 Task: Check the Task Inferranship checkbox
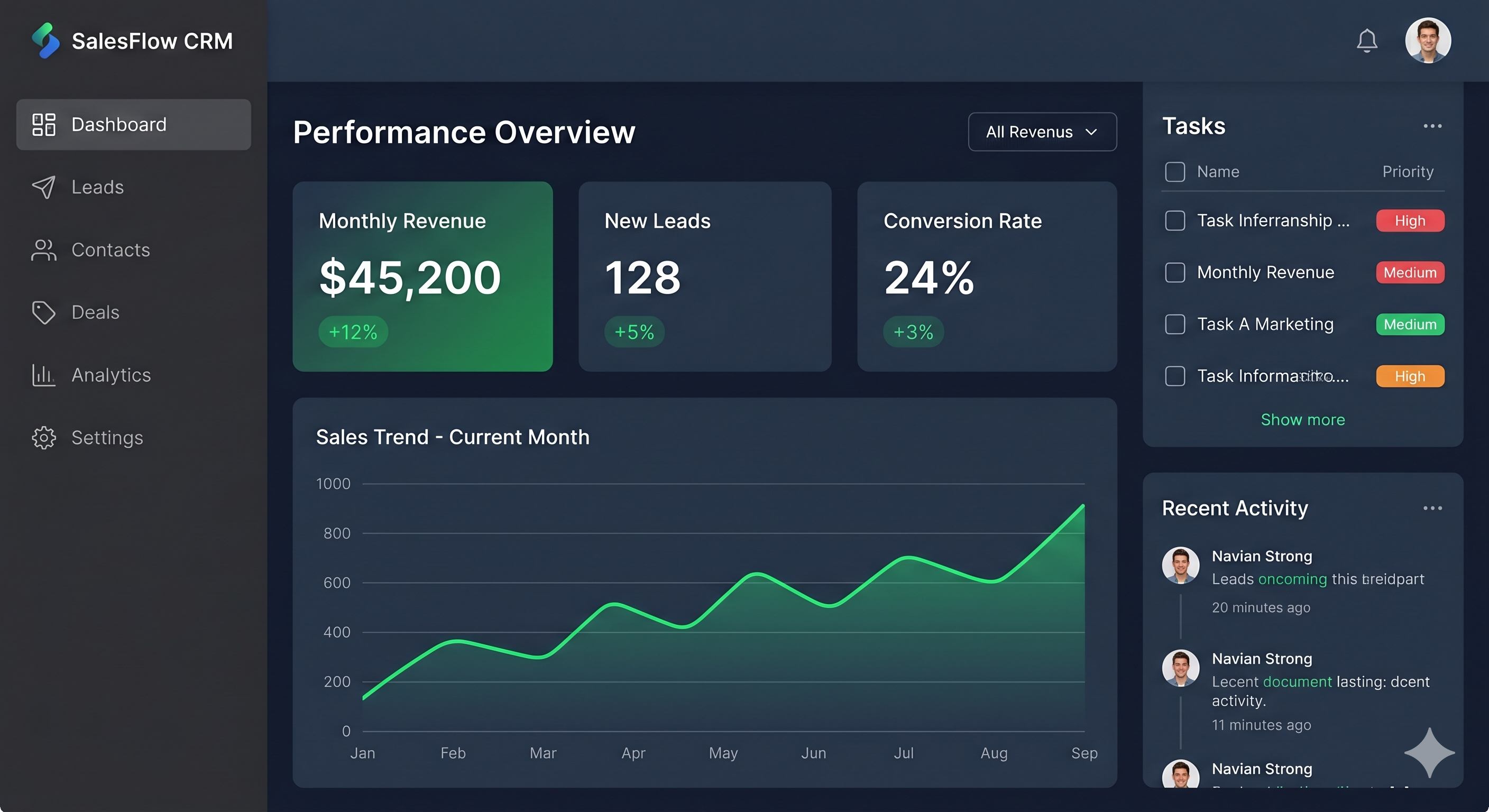(x=1175, y=220)
